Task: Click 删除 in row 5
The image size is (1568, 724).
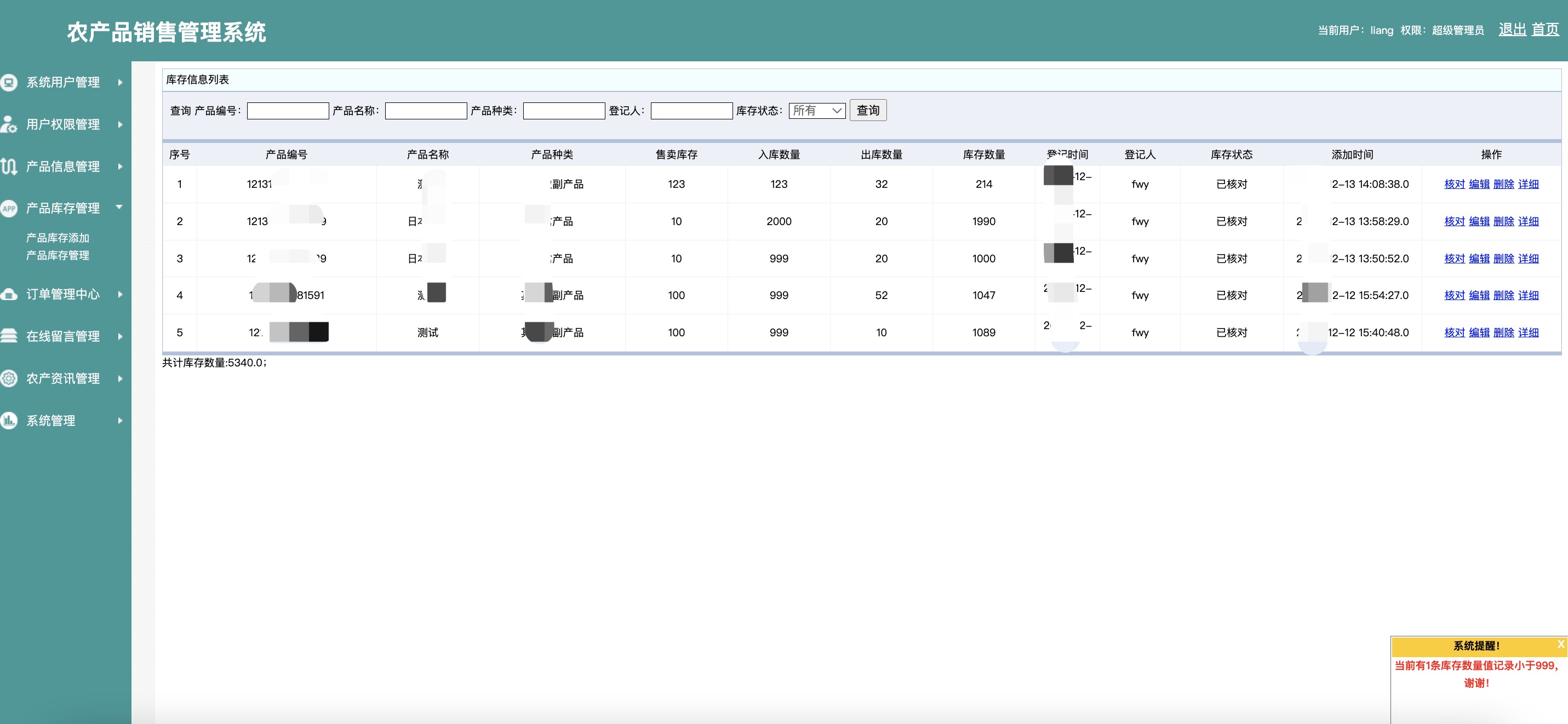Action: [1503, 333]
